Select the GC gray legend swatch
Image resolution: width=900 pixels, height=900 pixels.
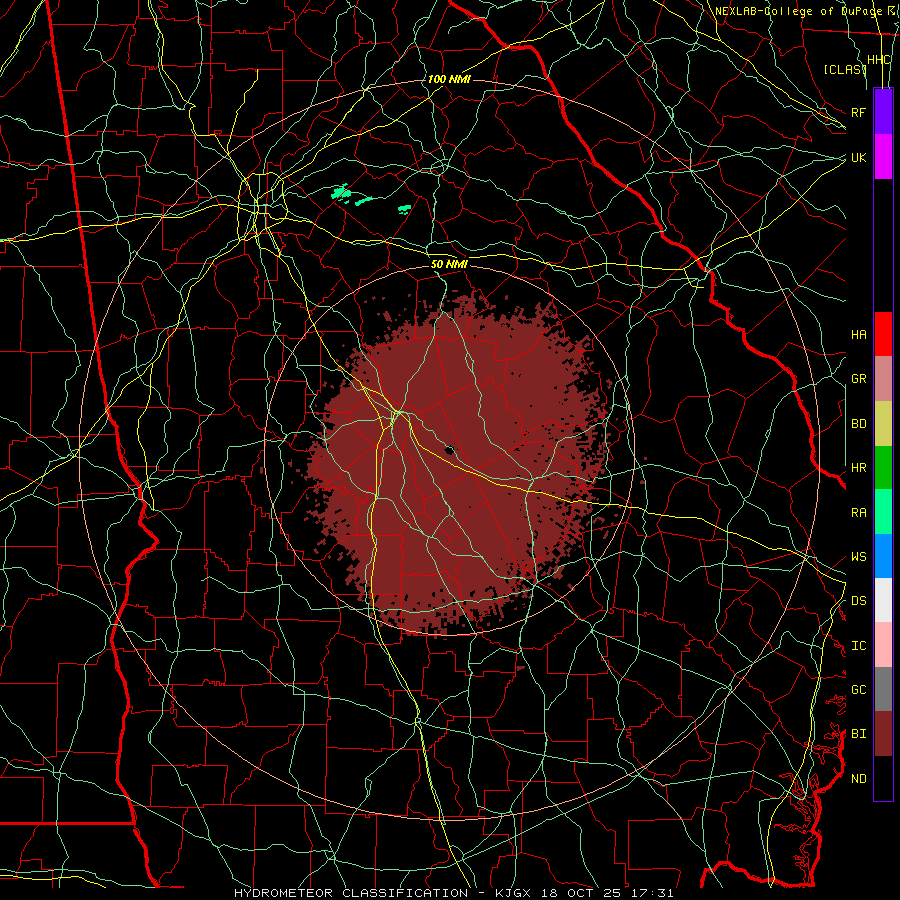point(883,689)
